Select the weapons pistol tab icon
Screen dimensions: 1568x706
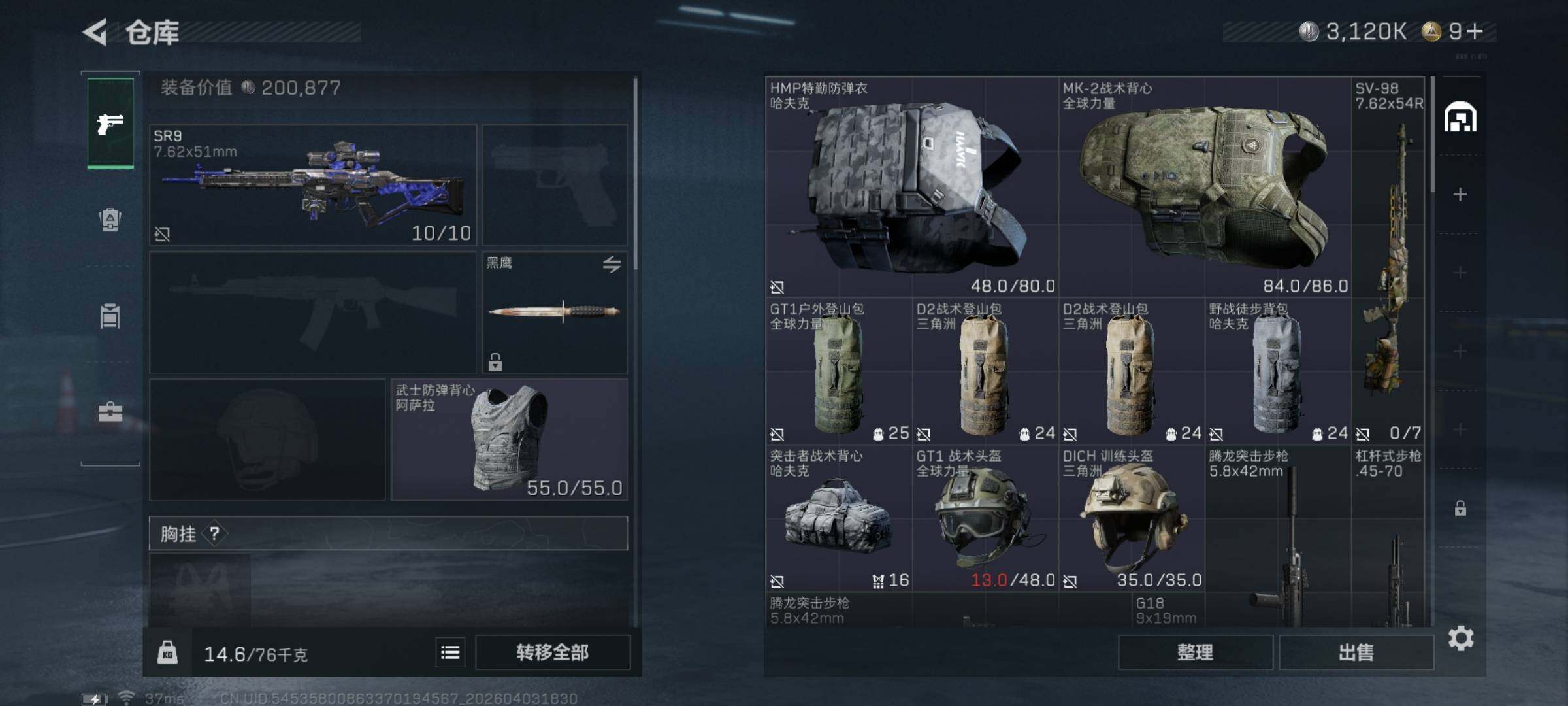(x=110, y=123)
